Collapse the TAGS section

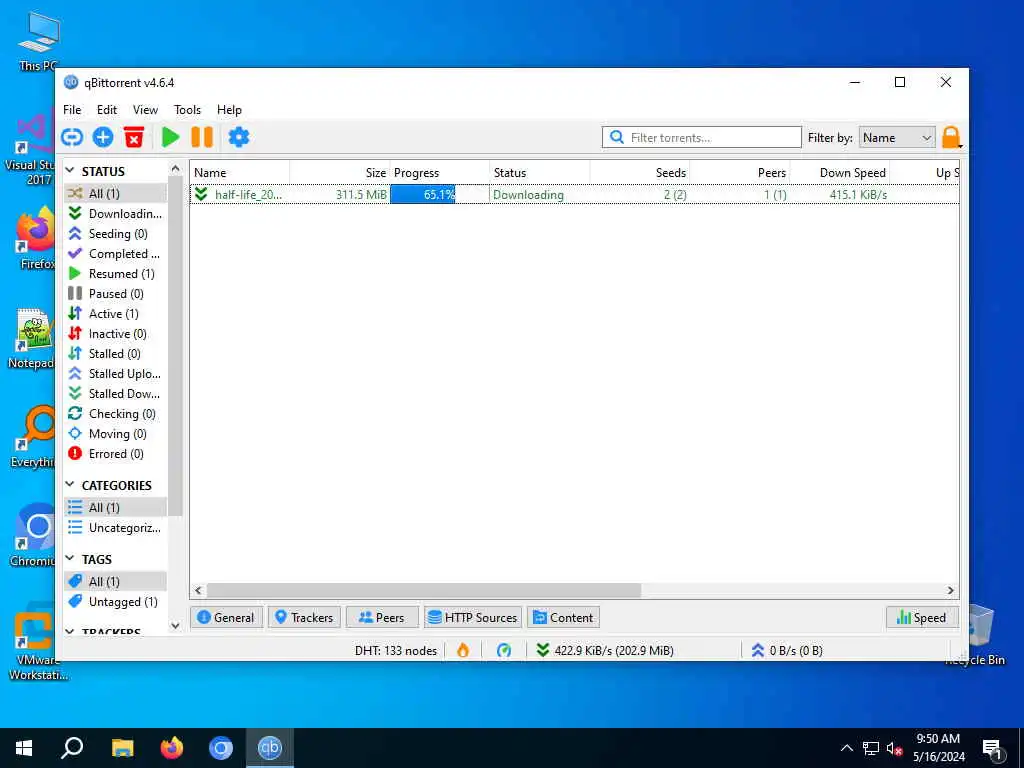point(71,558)
